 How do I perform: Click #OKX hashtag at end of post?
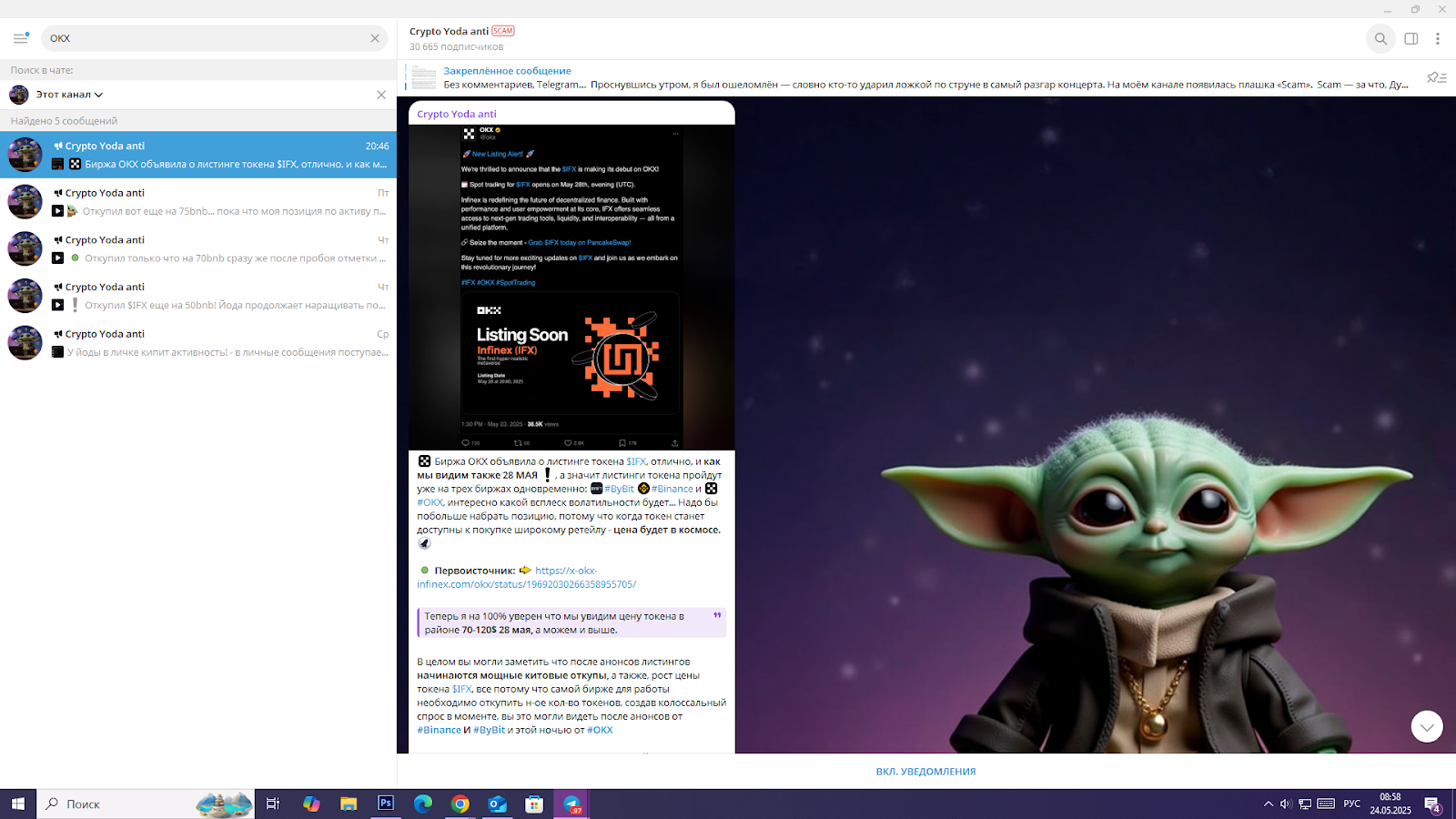click(600, 730)
